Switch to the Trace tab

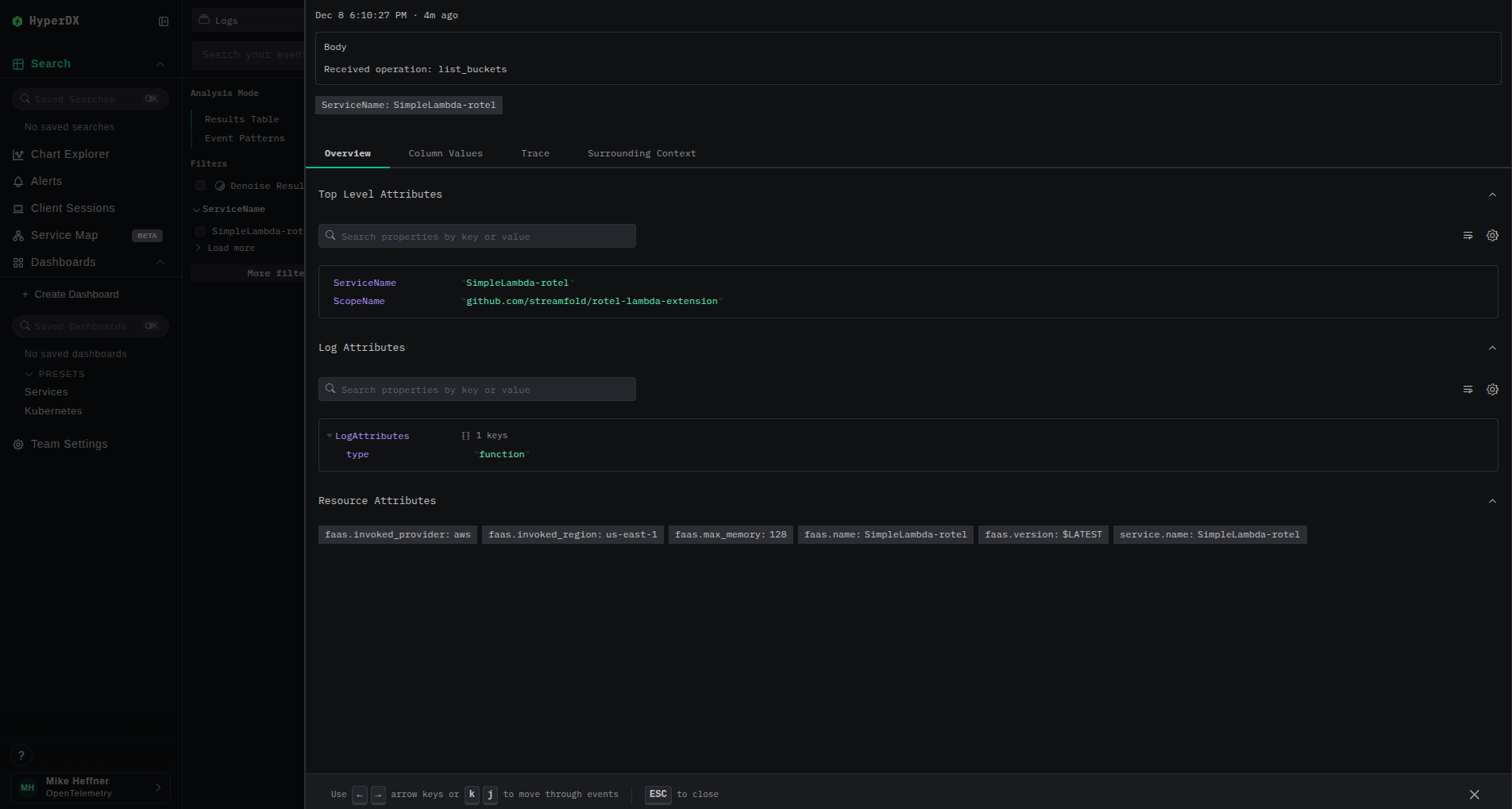535,153
